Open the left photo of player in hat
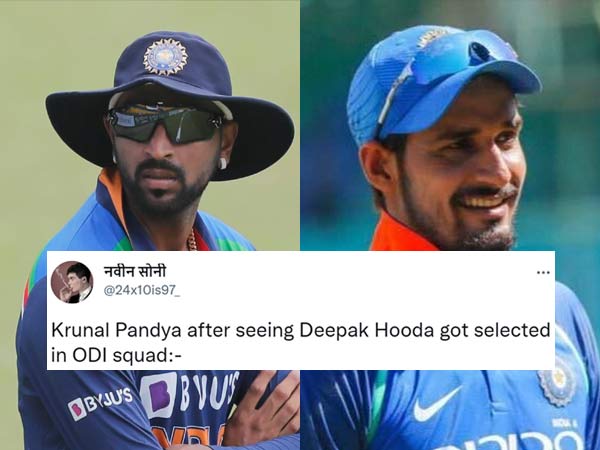This screenshot has width=600, height=450. coord(150,126)
